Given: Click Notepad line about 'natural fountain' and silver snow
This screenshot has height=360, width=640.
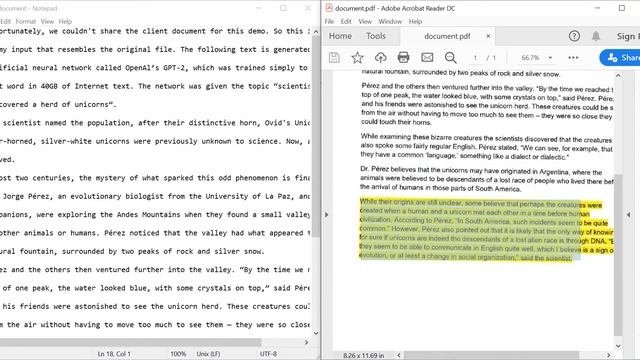Looking at the screenshot, I should (x=132, y=251).
